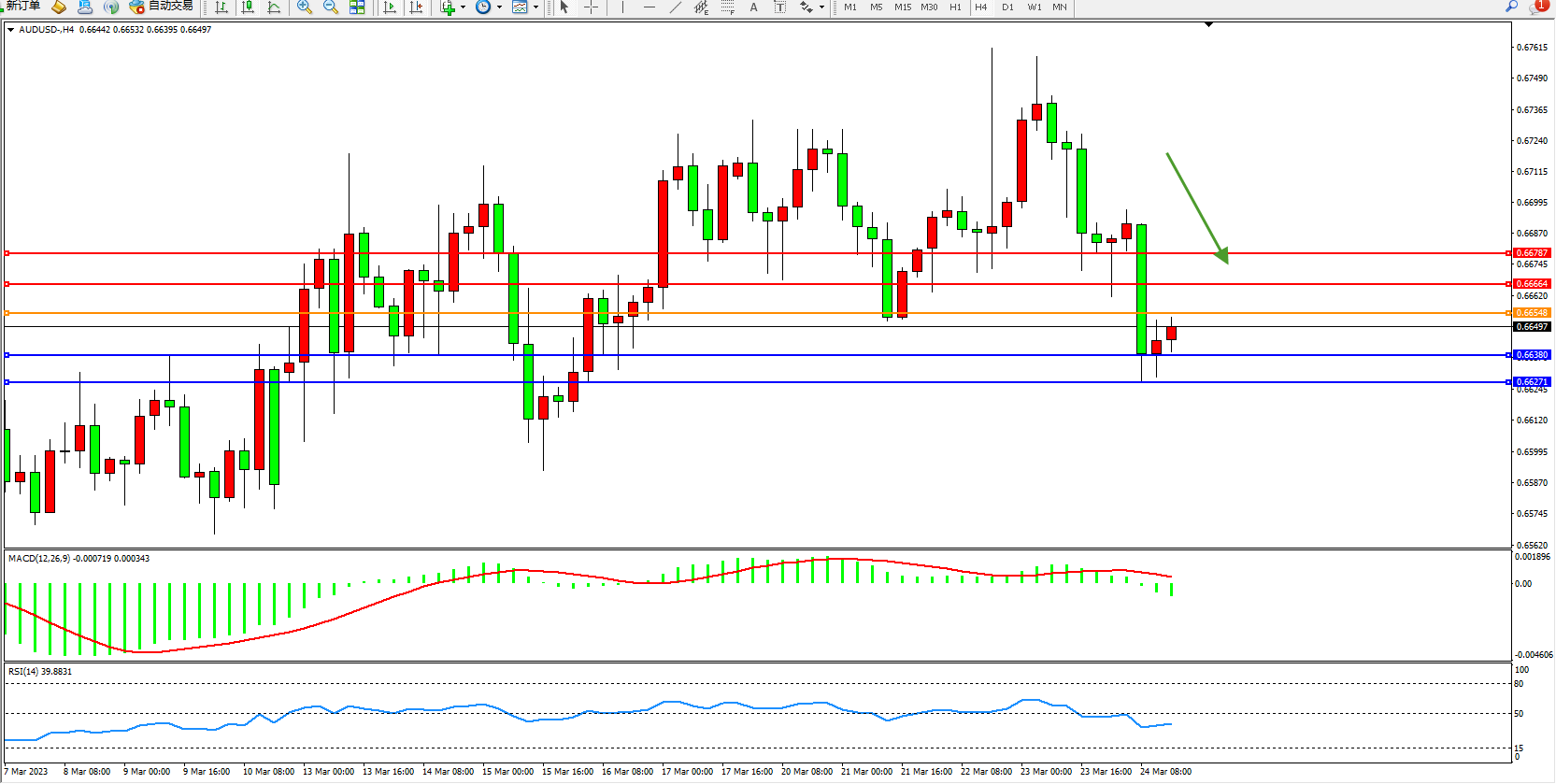Select the draw trendline tool
The height and width of the screenshot is (784, 1556).
(x=676, y=7)
